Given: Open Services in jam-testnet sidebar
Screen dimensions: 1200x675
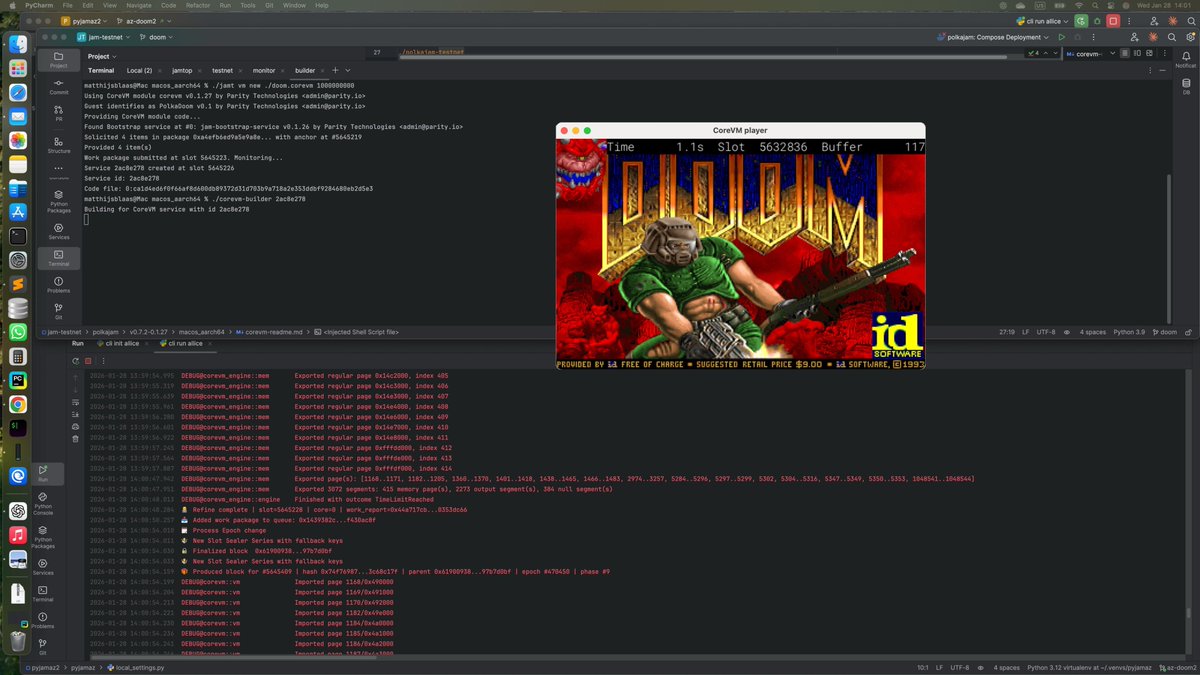Looking at the screenshot, I should pos(58,231).
